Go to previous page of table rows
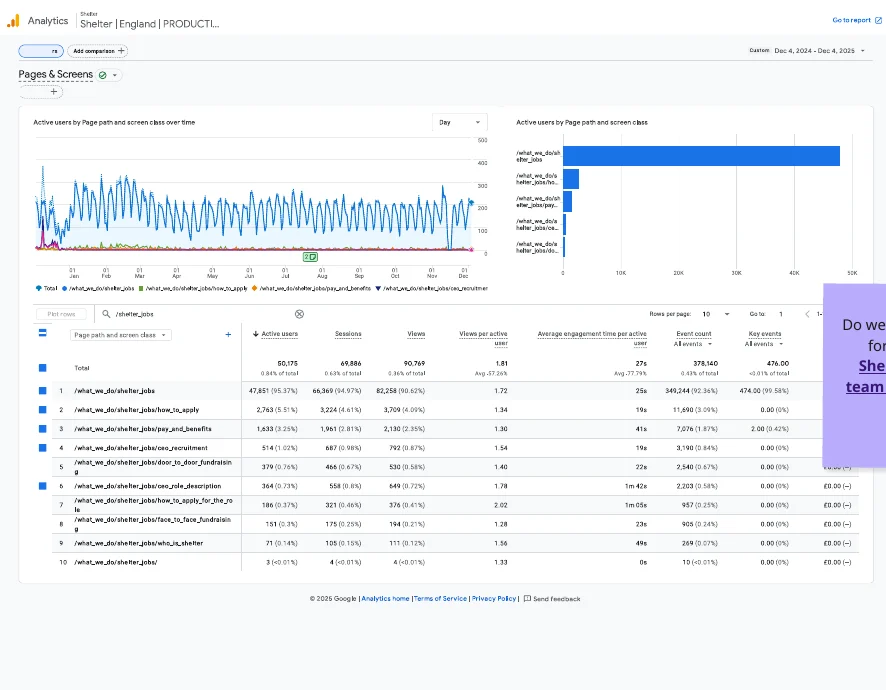Viewport: 886px width, 690px height. click(x=807, y=314)
